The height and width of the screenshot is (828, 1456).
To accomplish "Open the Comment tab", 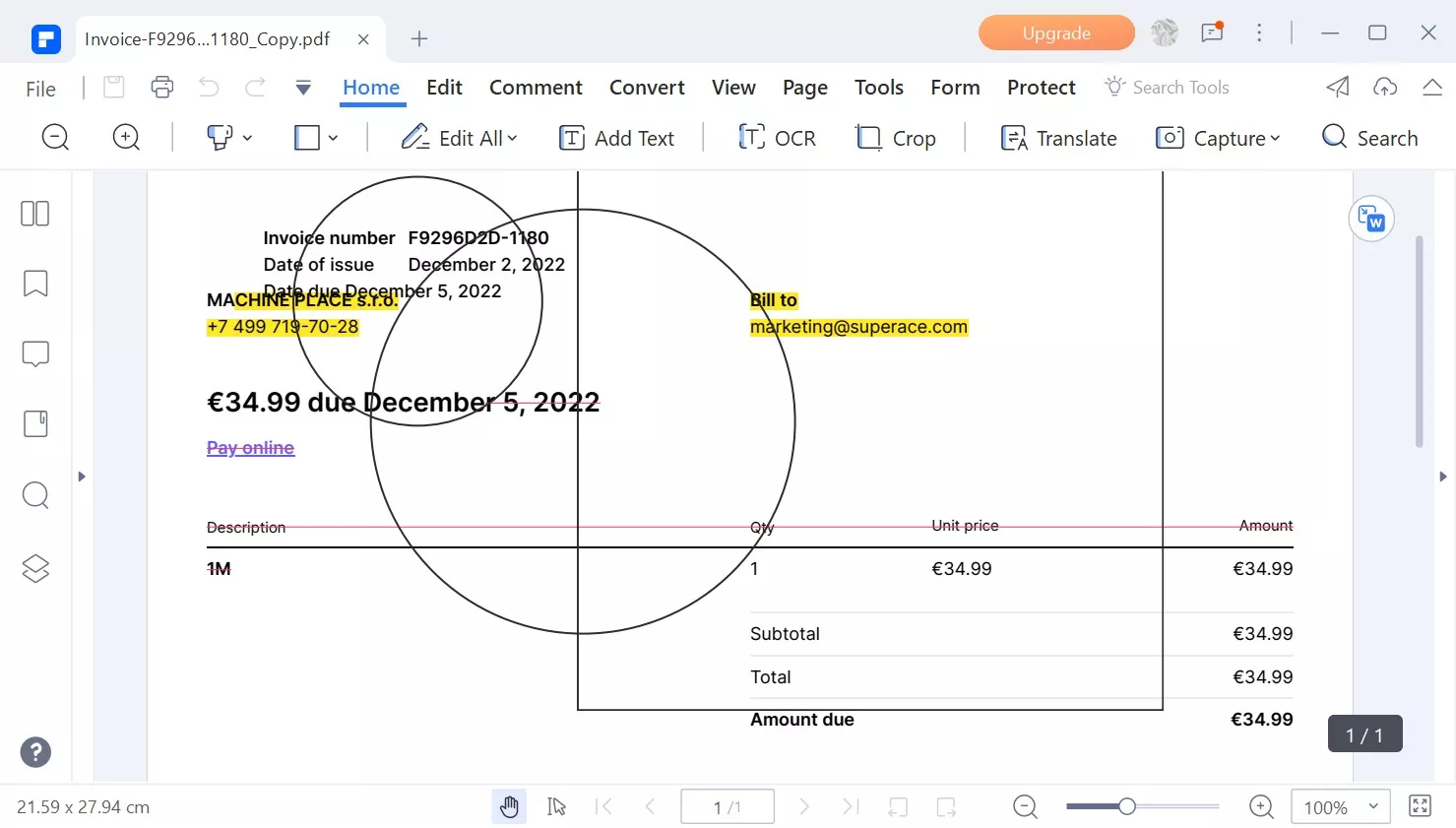I will 536,88.
